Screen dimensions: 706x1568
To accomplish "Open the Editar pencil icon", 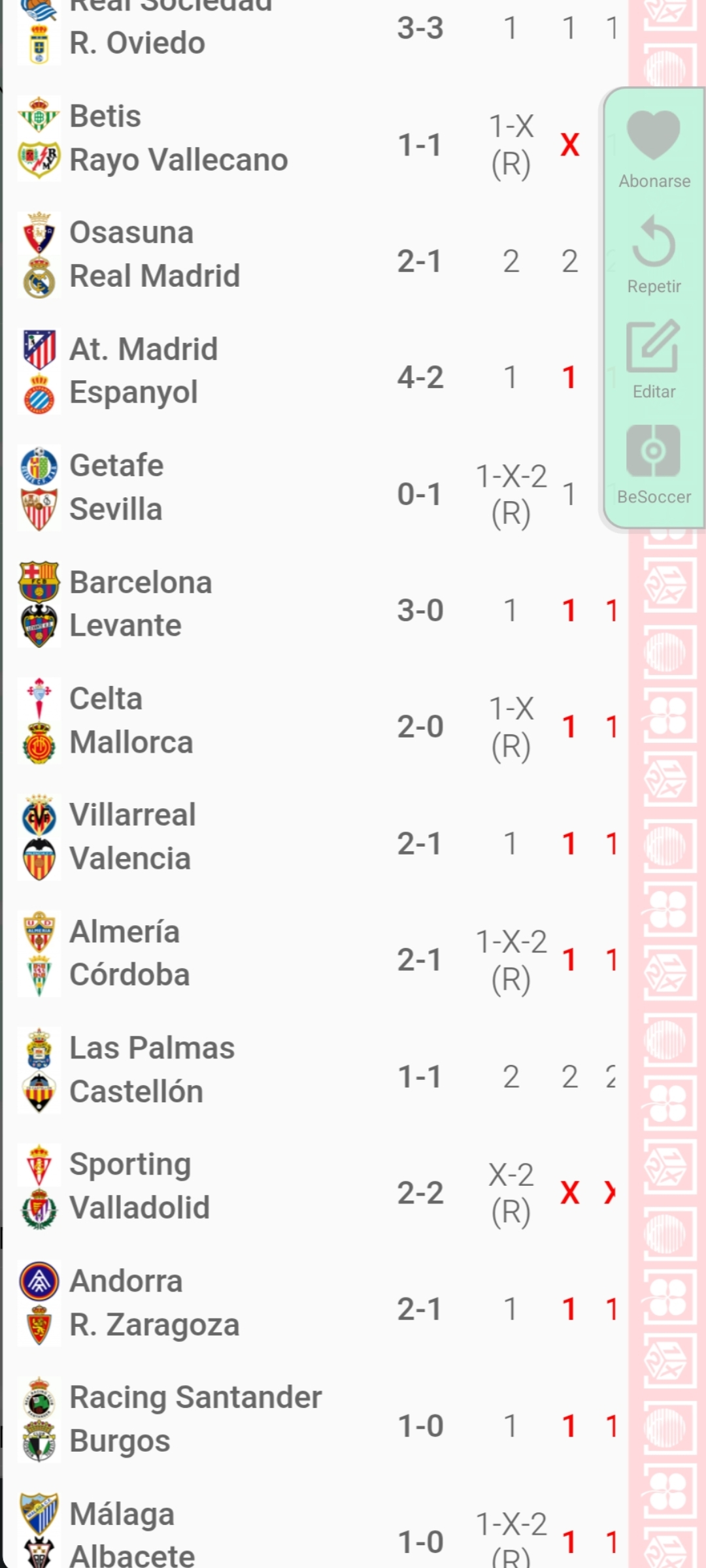I will click(x=653, y=346).
